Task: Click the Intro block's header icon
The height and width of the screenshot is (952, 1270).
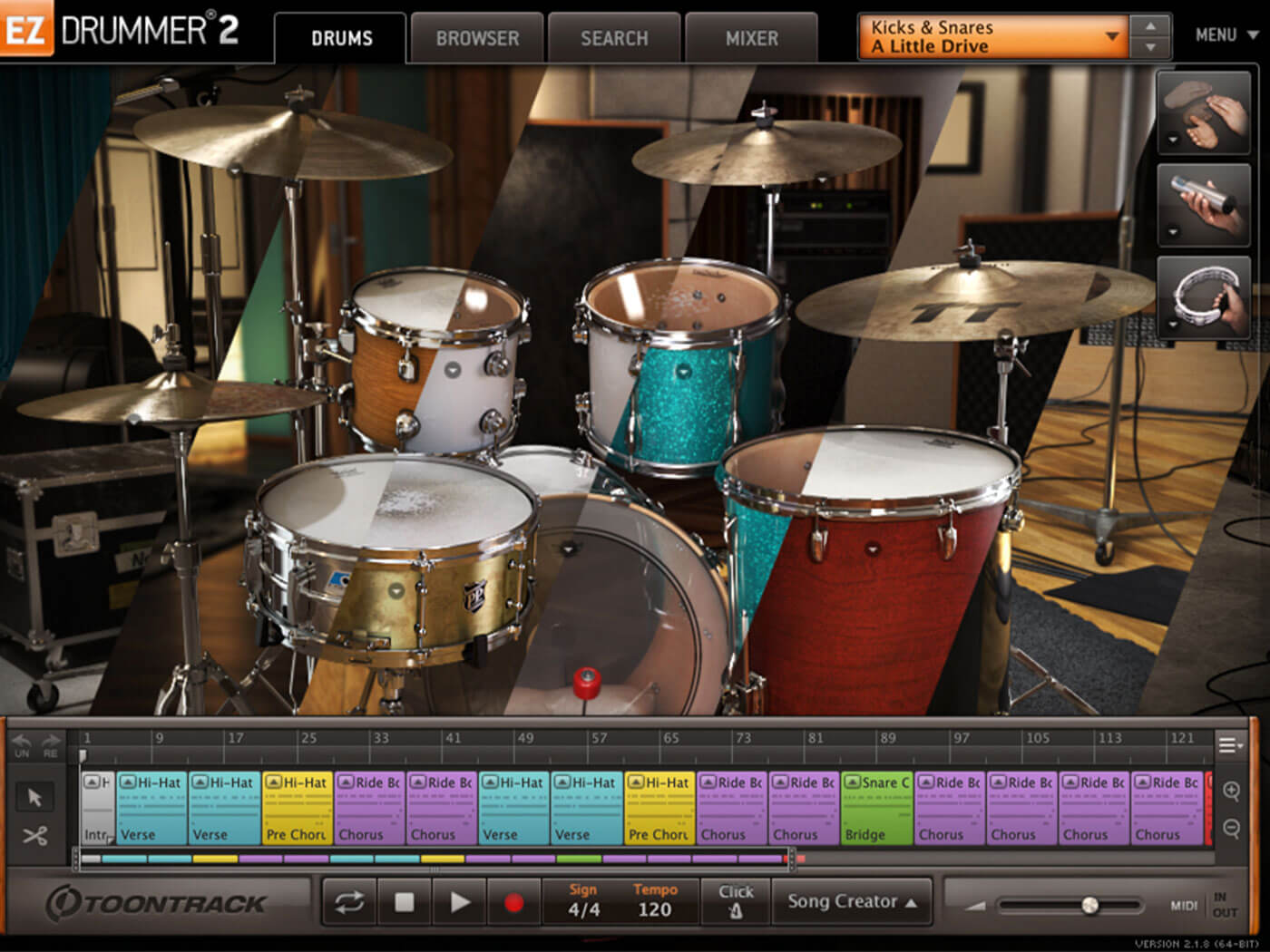Action: click(92, 782)
